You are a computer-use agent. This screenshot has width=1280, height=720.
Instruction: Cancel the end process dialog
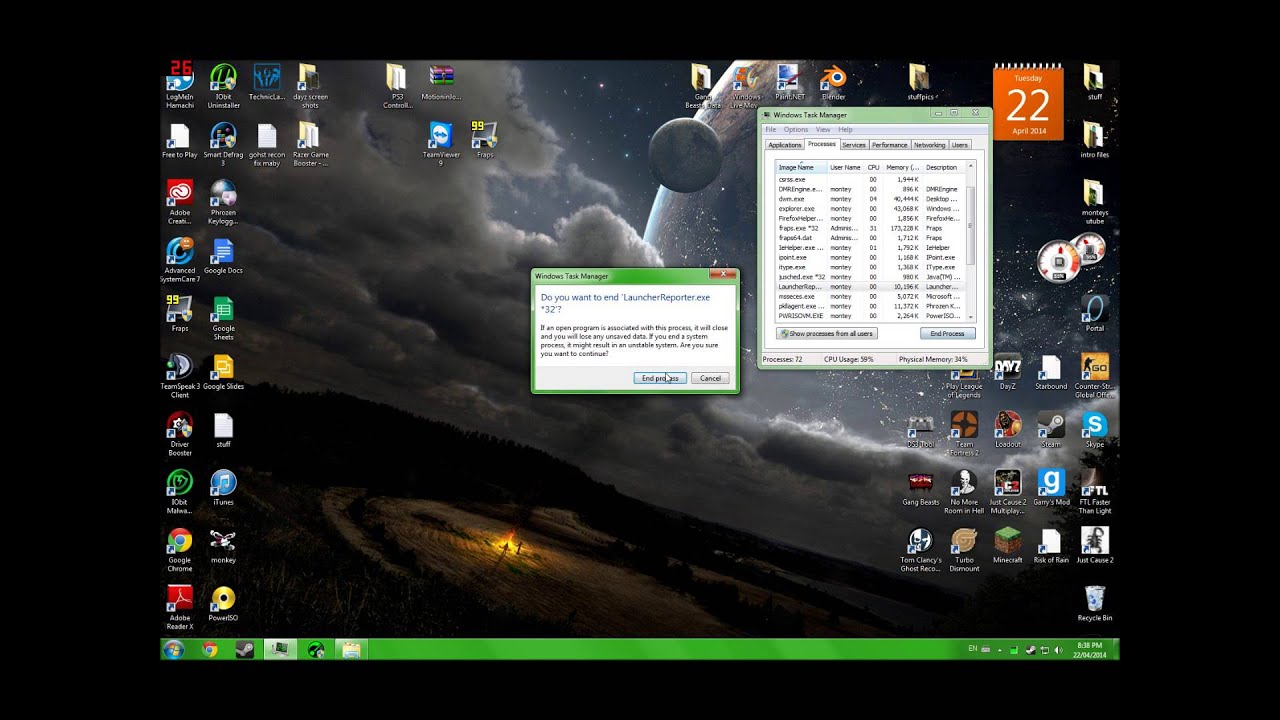(710, 378)
